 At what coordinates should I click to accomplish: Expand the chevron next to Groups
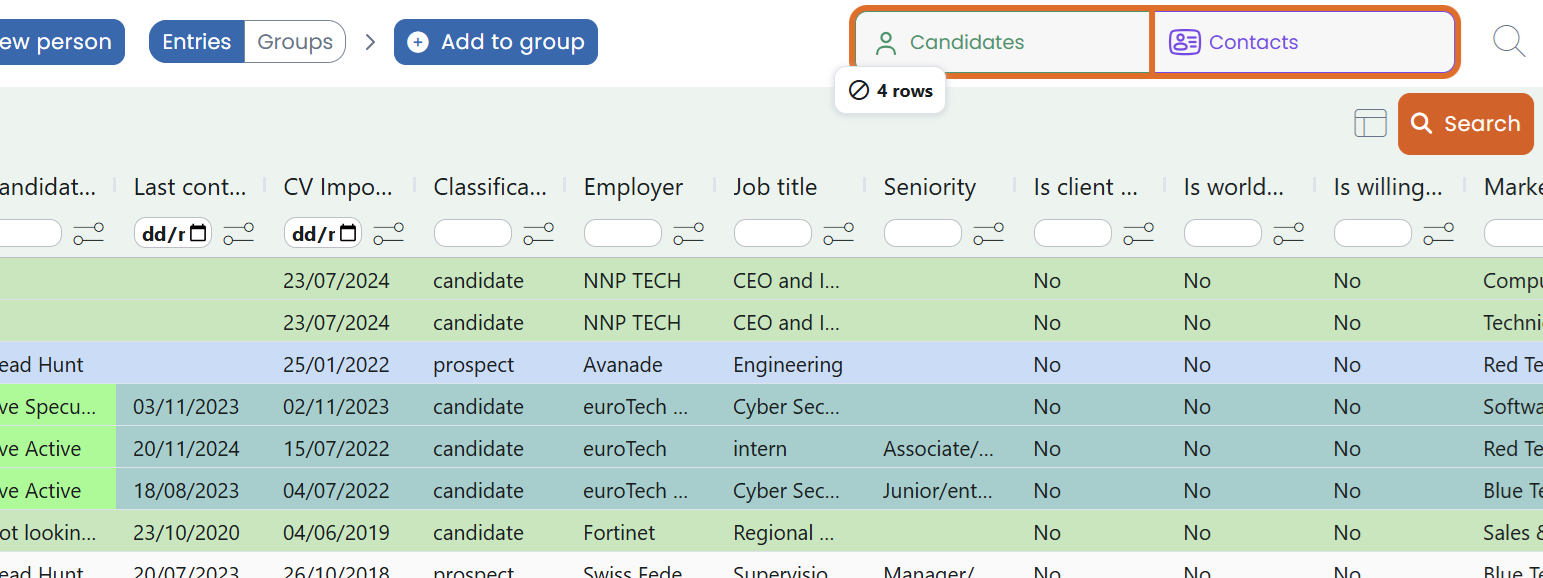click(x=370, y=42)
